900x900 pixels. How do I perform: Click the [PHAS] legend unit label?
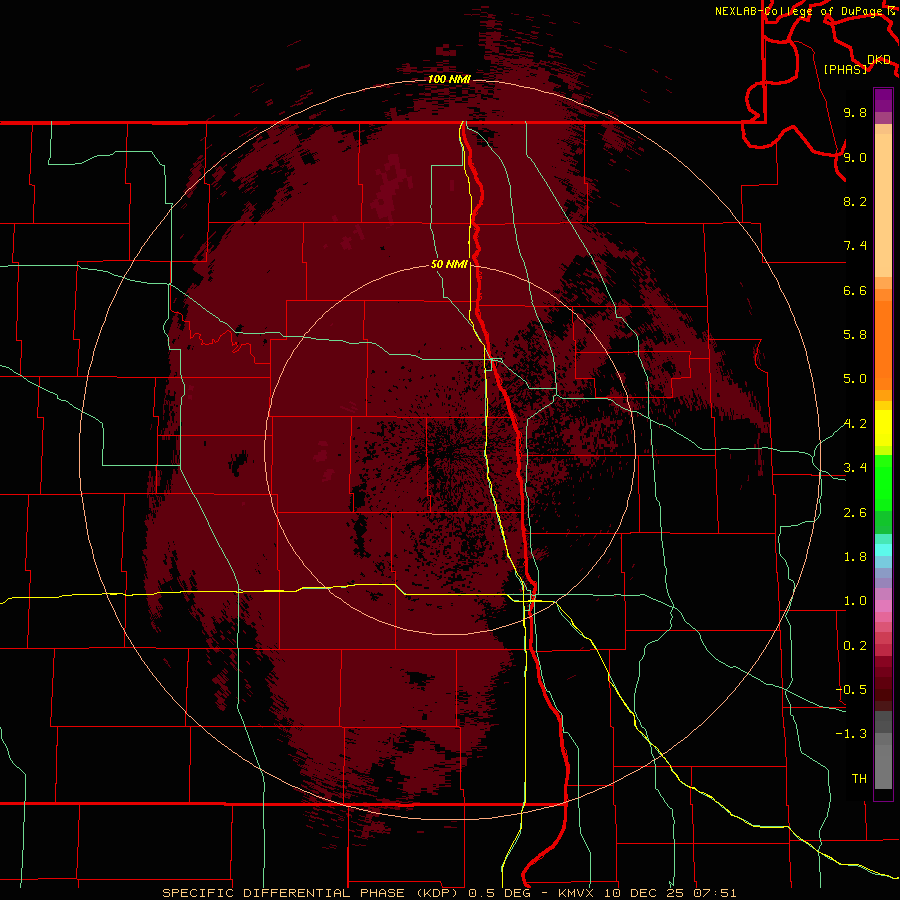[x=845, y=69]
